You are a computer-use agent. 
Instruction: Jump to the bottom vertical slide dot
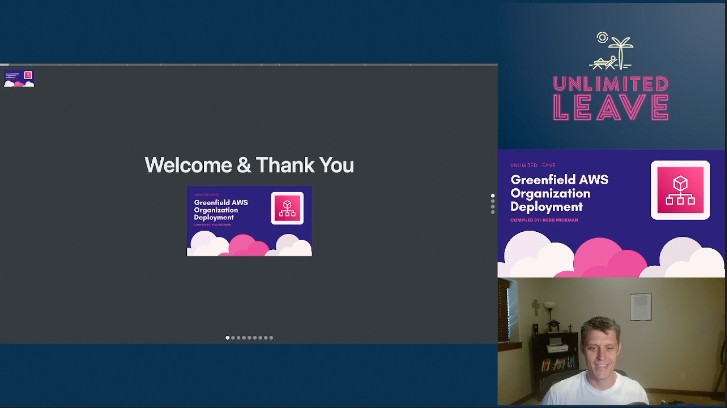492,212
